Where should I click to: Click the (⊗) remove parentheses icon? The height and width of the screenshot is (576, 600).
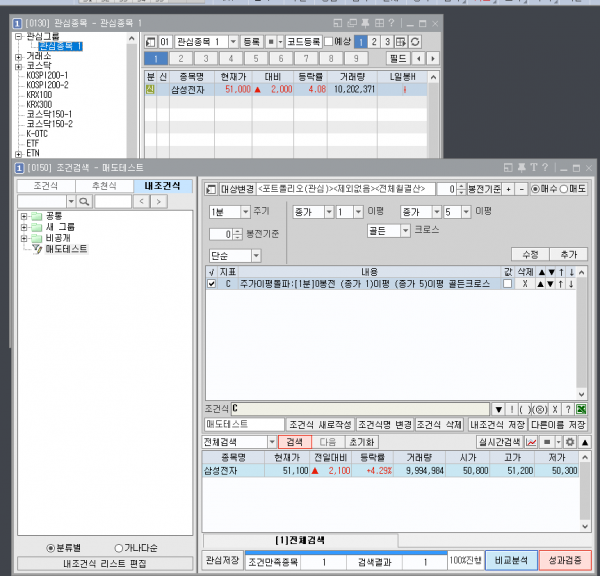(540, 410)
